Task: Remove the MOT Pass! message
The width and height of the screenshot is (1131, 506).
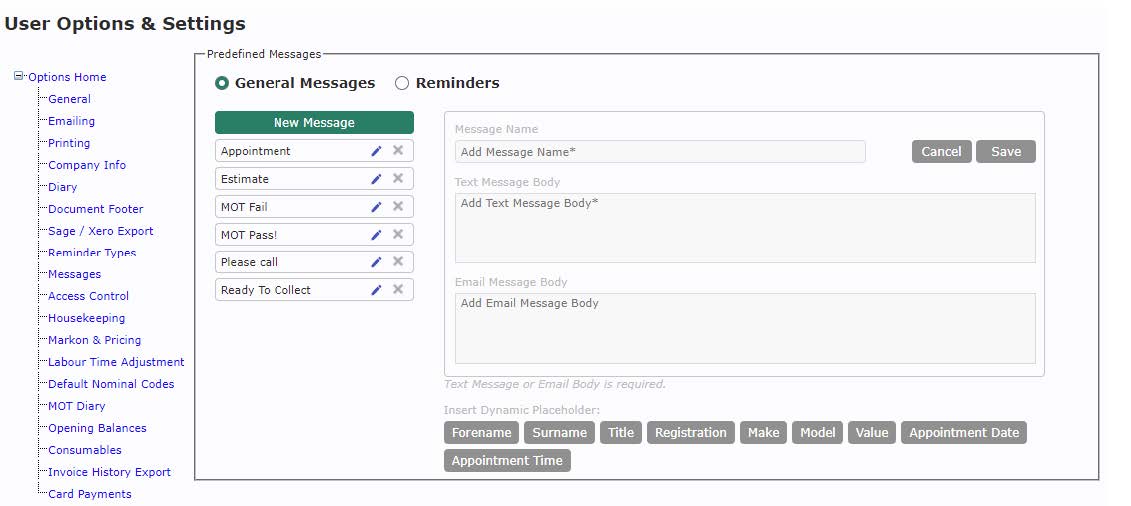Action: coord(398,234)
